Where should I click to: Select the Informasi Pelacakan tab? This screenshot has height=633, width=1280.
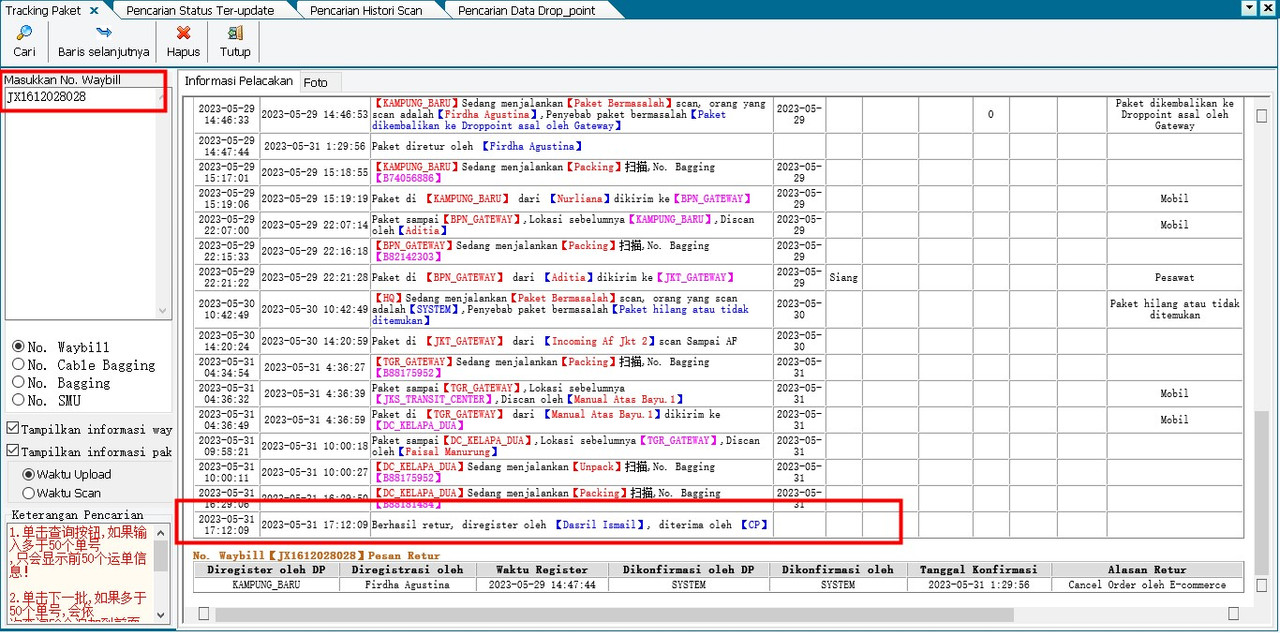238,81
